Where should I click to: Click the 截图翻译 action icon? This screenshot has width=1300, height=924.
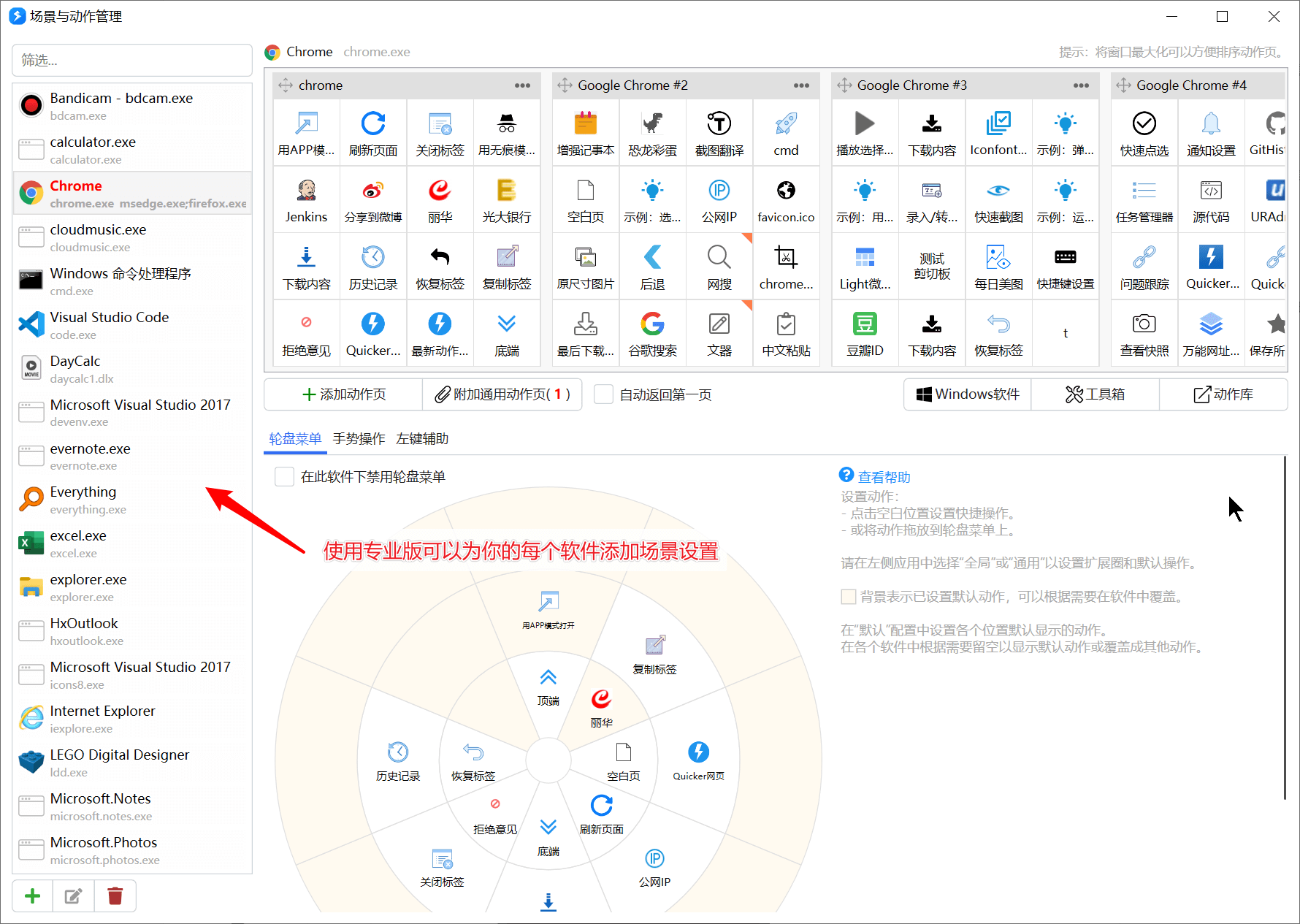click(719, 124)
